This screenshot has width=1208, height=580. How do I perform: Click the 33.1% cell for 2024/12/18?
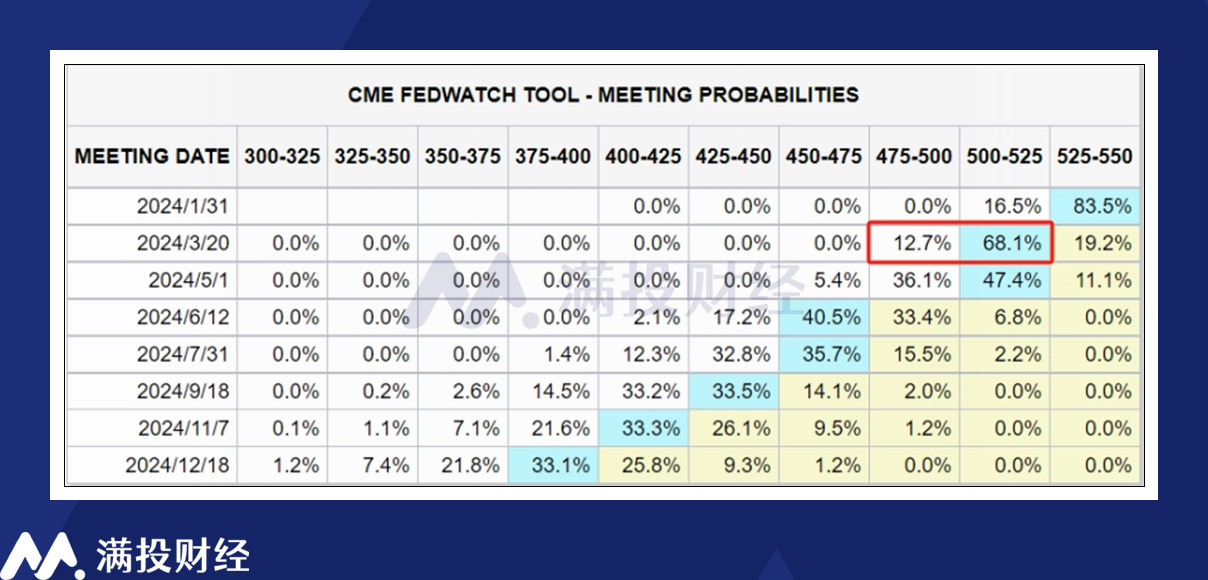[x=553, y=465]
